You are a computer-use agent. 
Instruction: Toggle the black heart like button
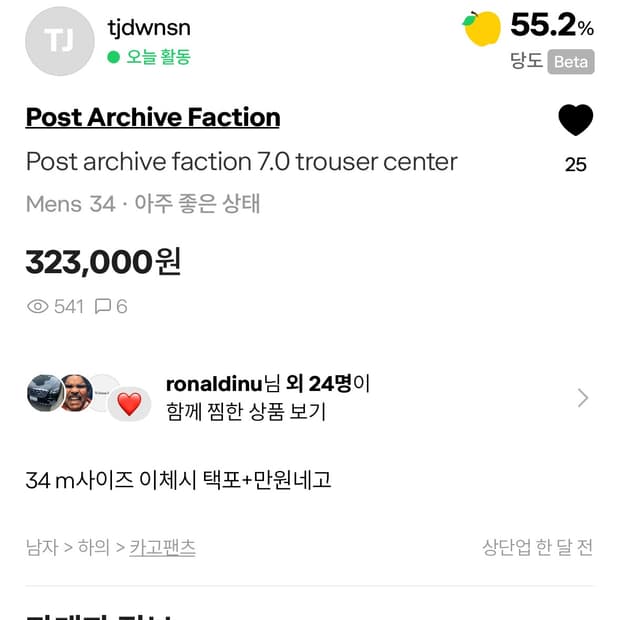coord(575,120)
